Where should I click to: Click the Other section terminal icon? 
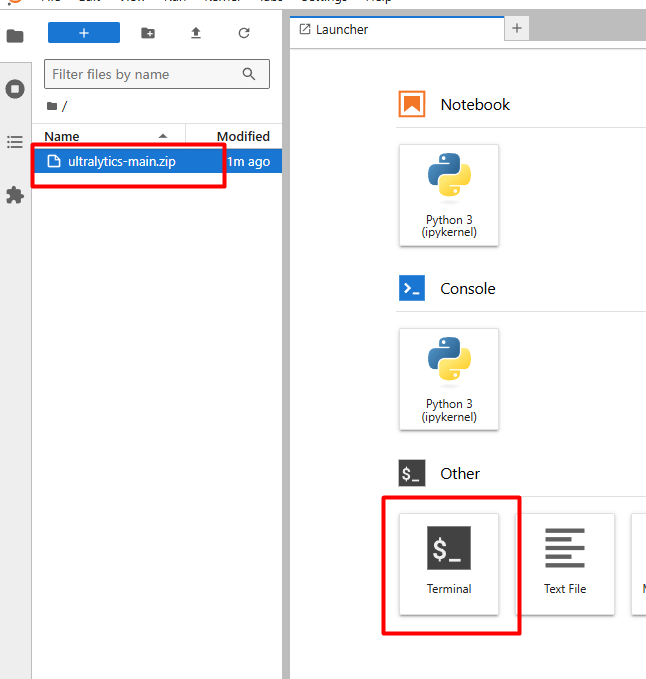pos(412,473)
